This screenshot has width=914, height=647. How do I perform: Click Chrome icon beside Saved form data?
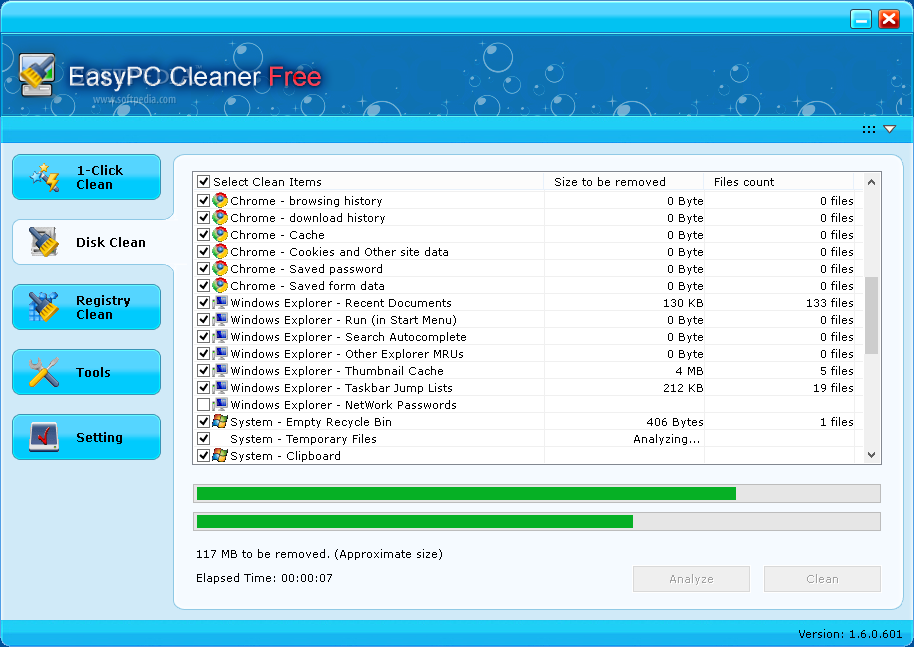point(220,285)
